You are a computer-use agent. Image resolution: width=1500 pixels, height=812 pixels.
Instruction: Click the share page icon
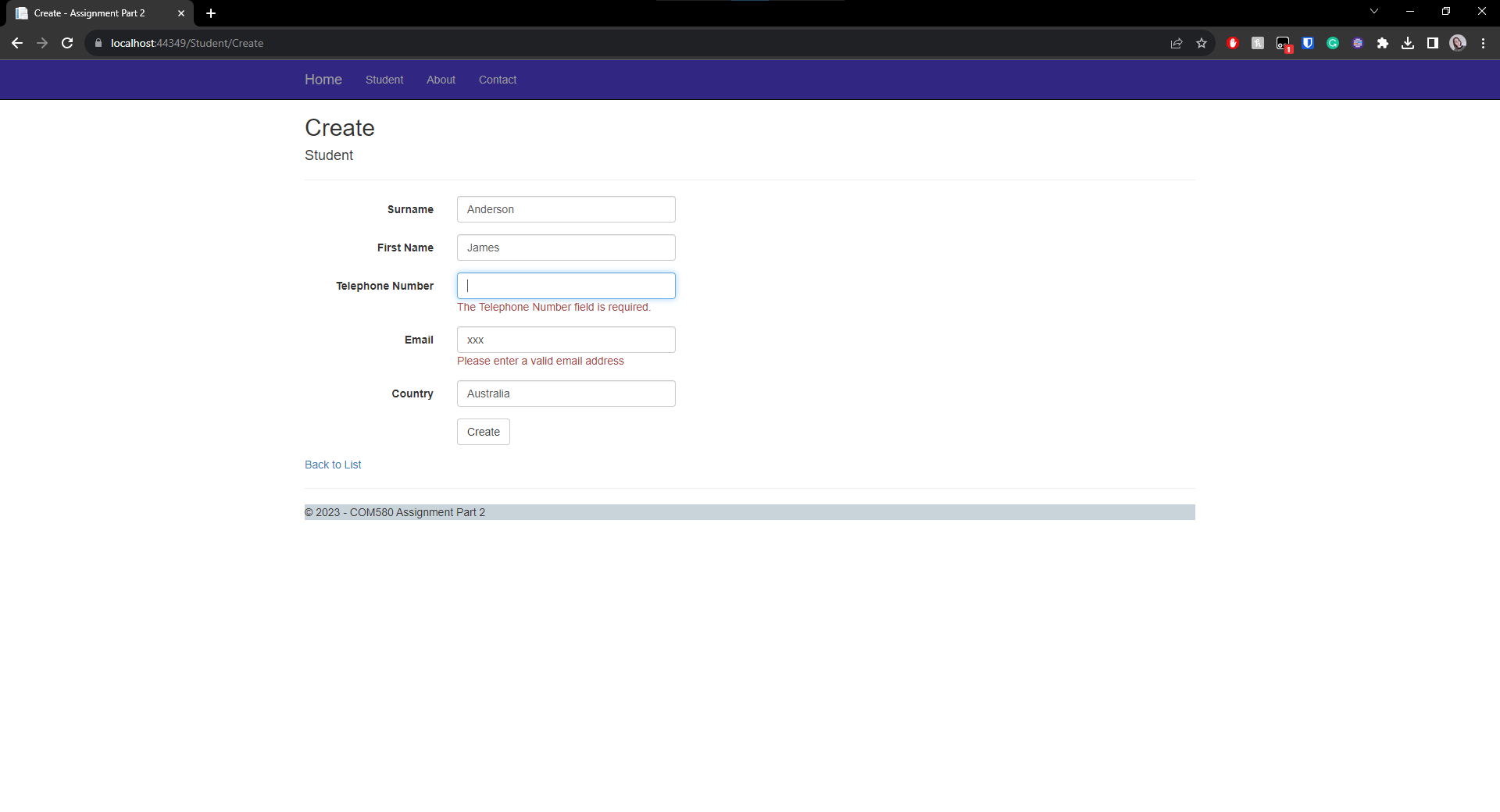pyautogui.click(x=1177, y=43)
